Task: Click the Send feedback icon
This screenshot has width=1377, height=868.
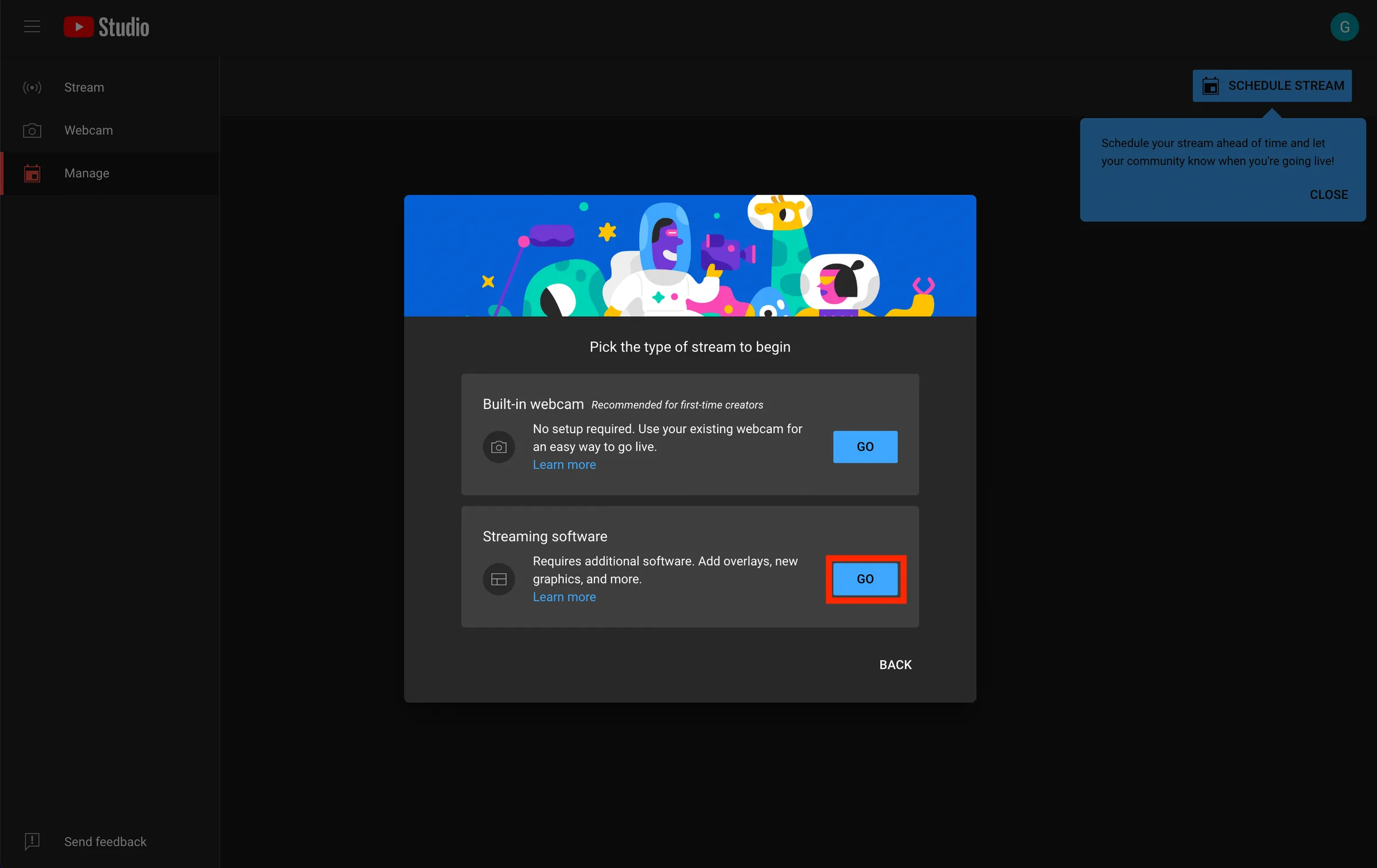Action: pyautogui.click(x=32, y=842)
